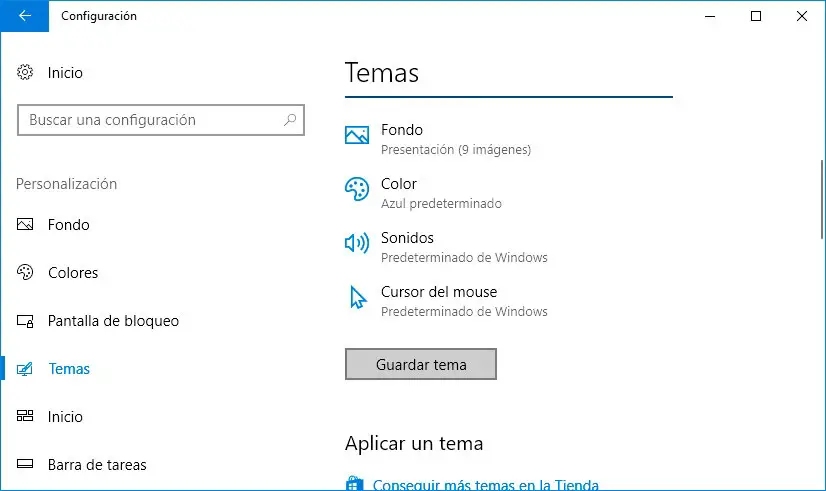Click the Colores palette icon in sidebar
Screen dimensions: 826x491
[x=26, y=273]
